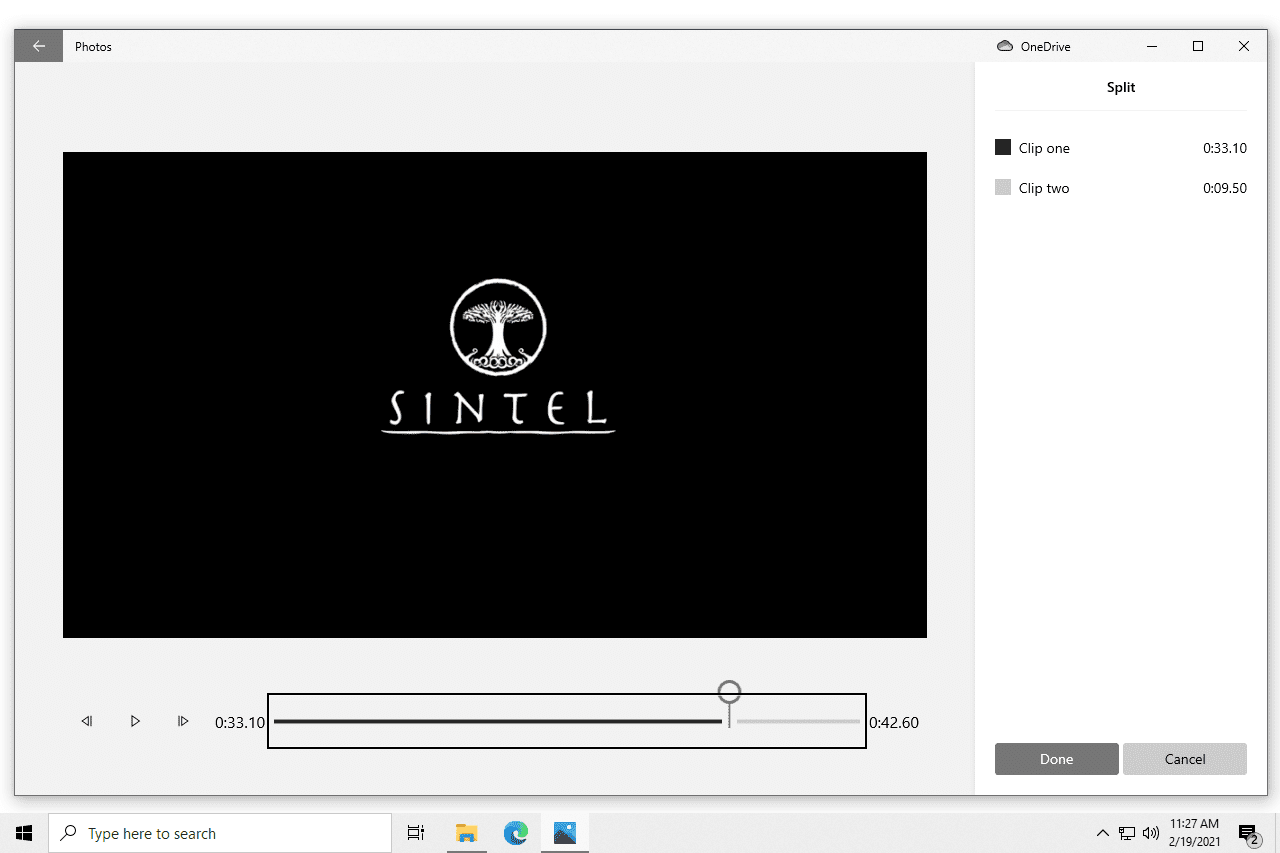The width and height of the screenshot is (1280, 853).
Task: Click Clip two duration 0:09.50
Action: 1225,188
